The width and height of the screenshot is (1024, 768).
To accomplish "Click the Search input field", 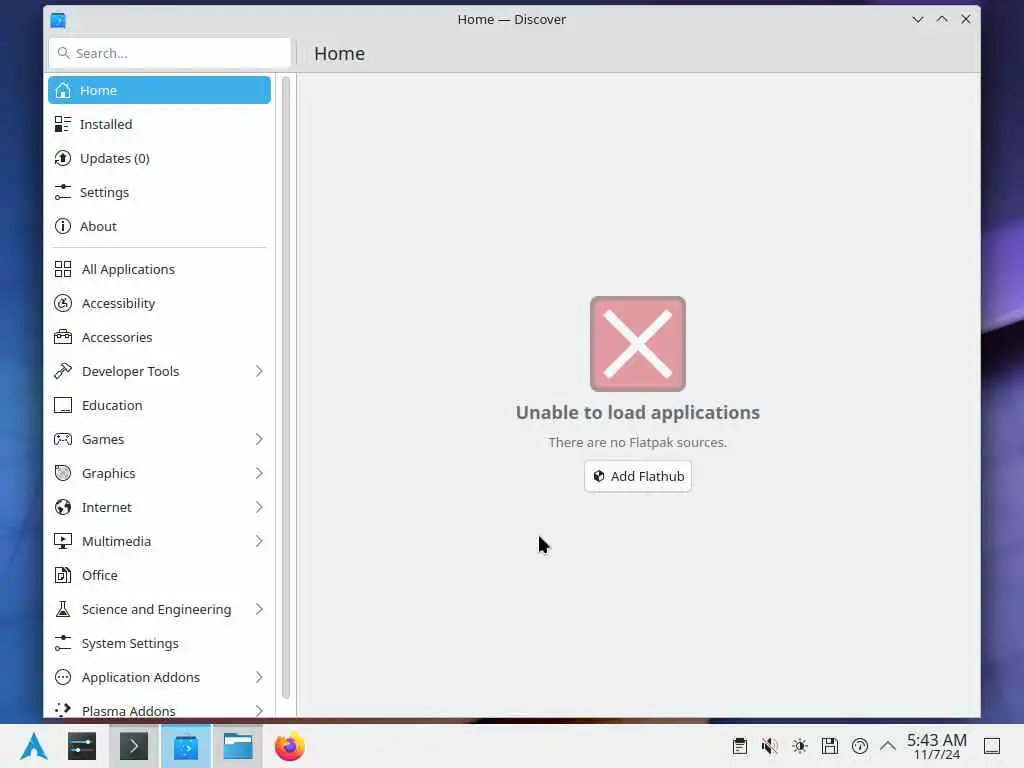I will [170, 53].
